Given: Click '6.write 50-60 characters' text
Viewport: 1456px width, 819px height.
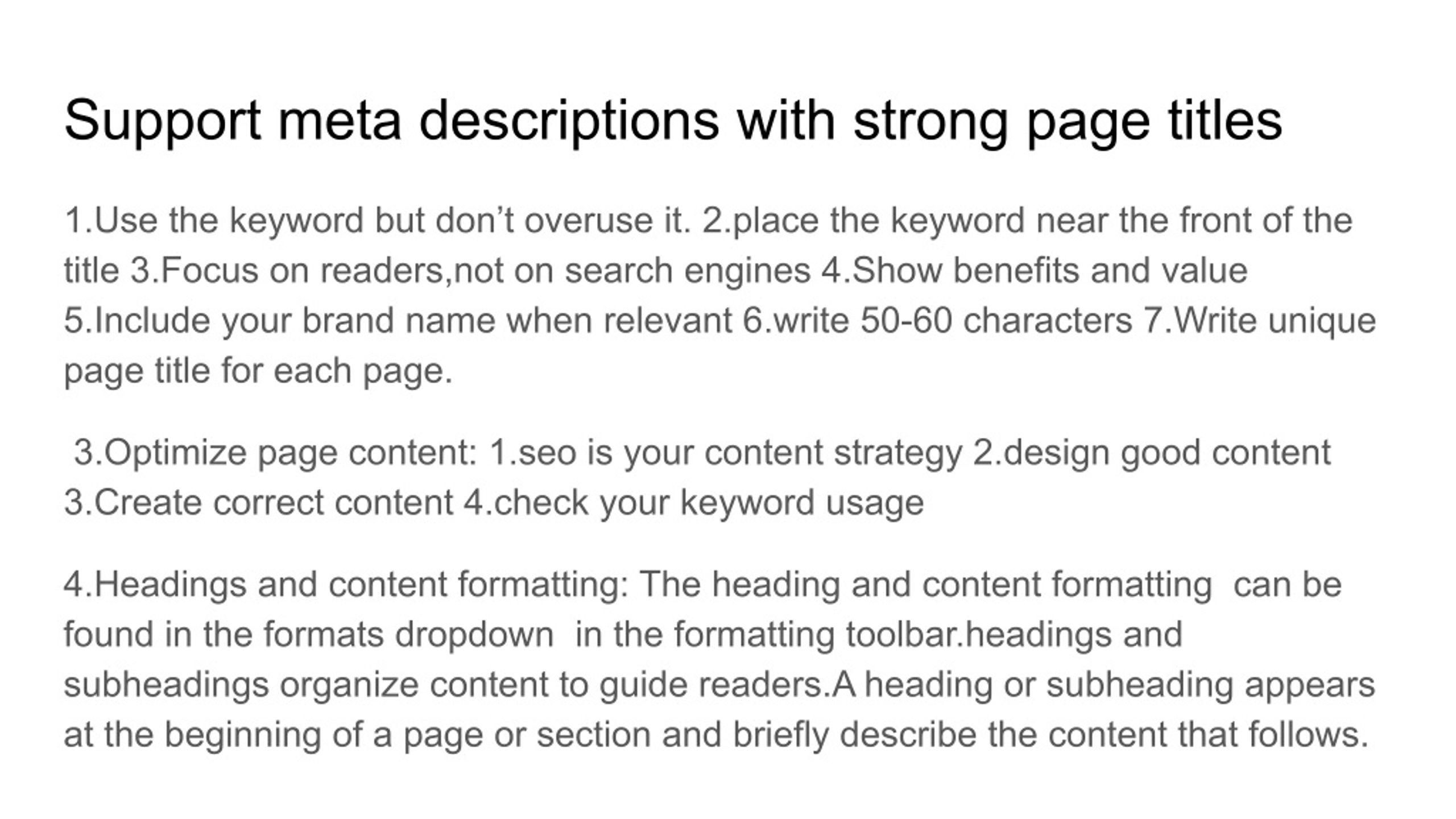Looking at the screenshot, I should [938, 321].
